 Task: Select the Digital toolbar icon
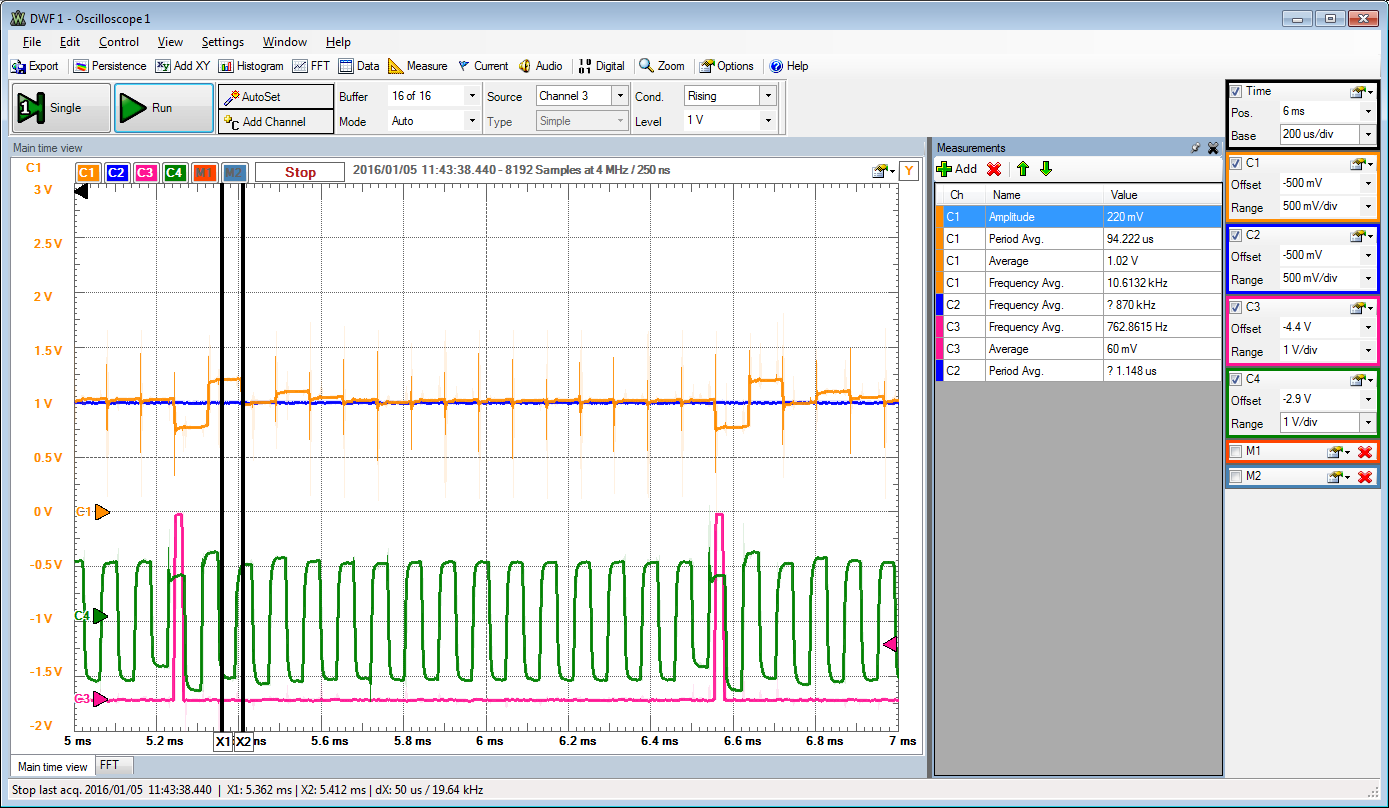click(x=601, y=66)
